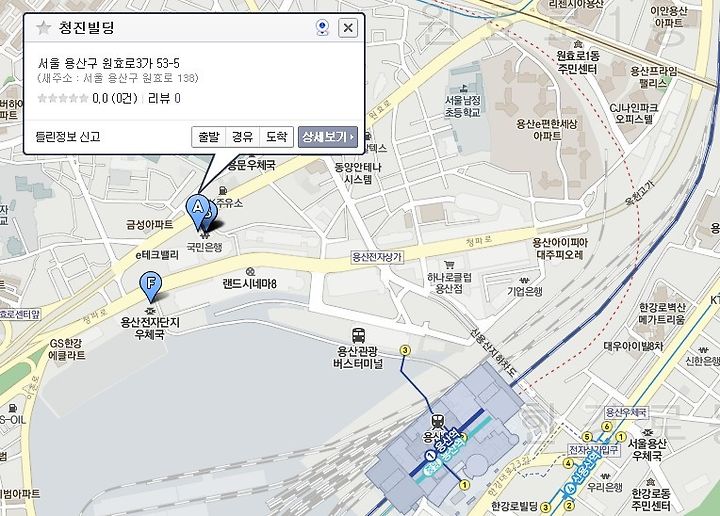Select the blue map marker F
This screenshot has width=720, height=516.
pyautogui.click(x=151, y=286)
